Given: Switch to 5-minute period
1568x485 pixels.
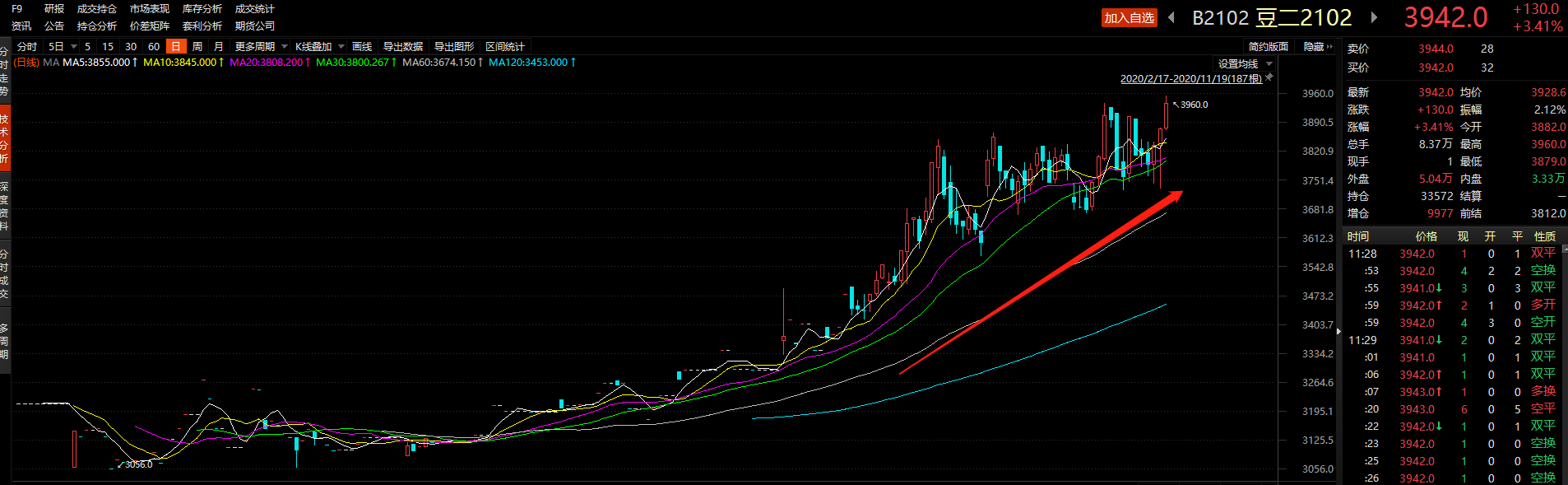Looking at the screenshot, I should [87, 47].
